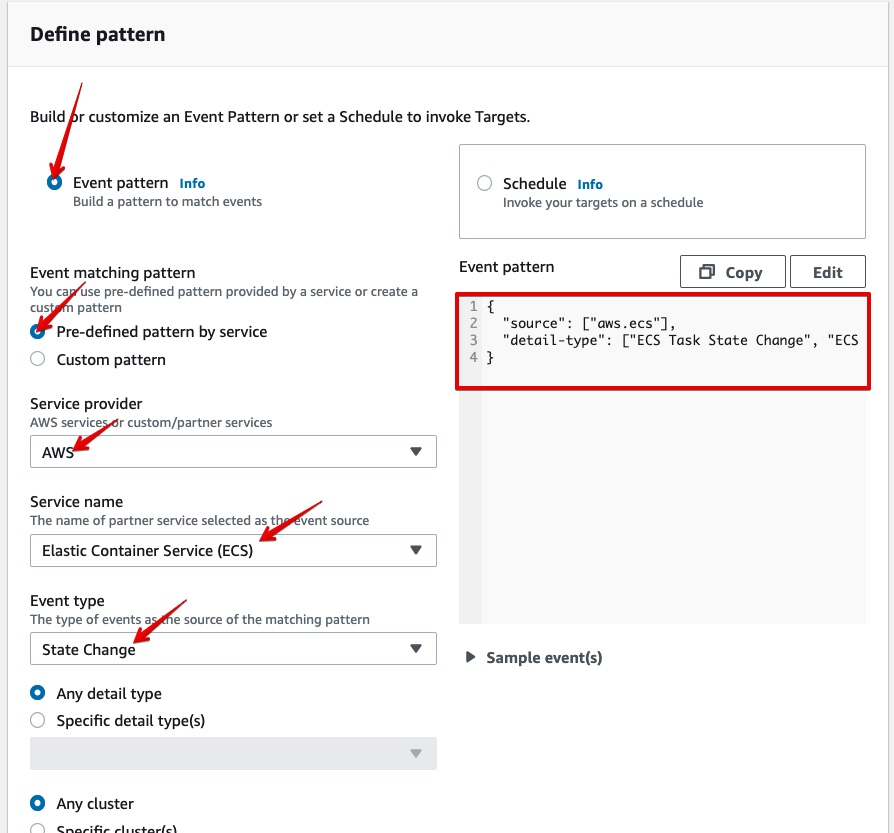Open the AWS service provider dropdown
Screen dimensions: 894x833
(x=233, y=451)
